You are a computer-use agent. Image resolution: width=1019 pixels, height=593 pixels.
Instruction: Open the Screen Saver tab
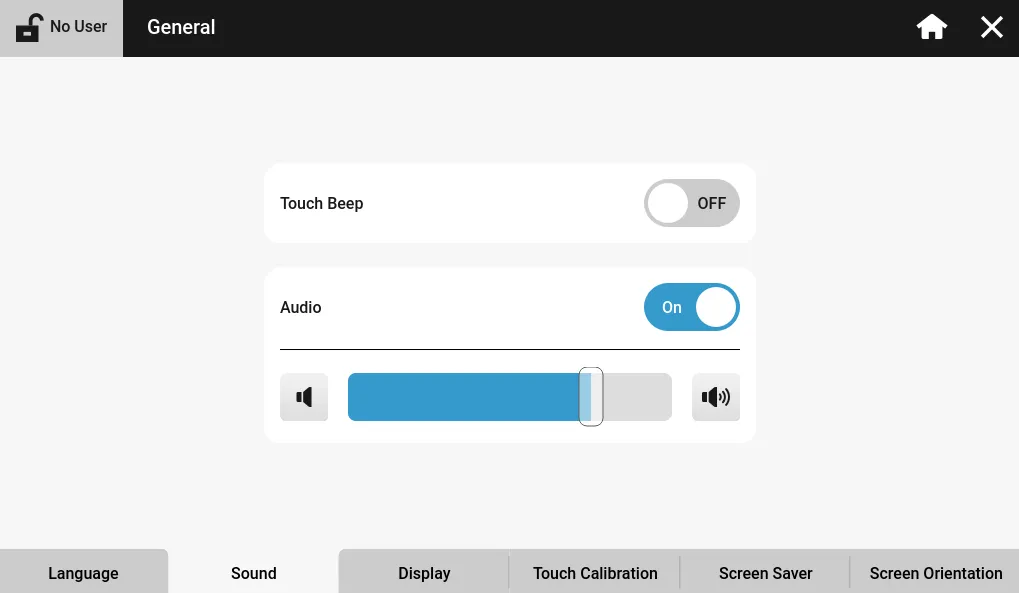click(765, 573)
